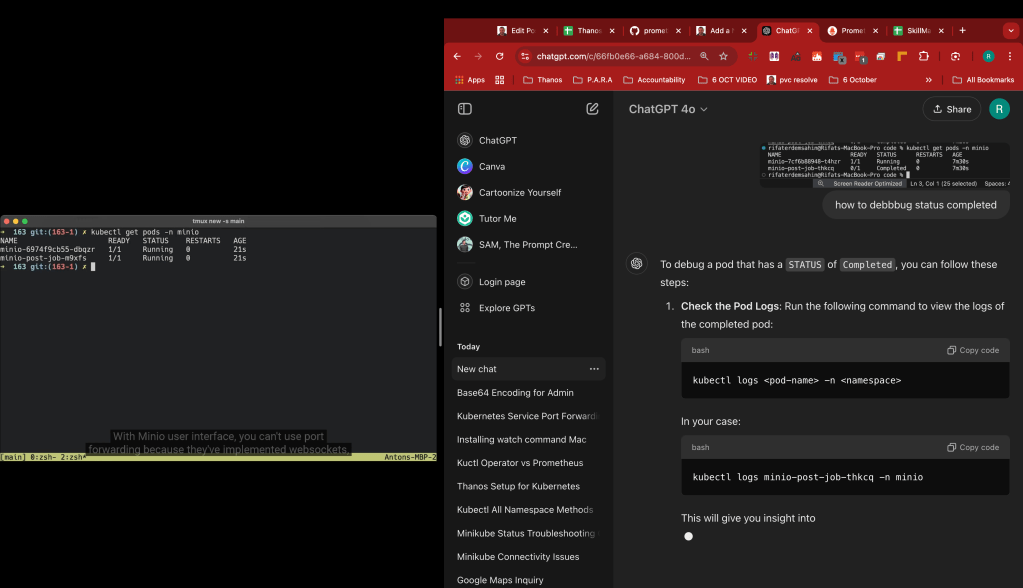
Task: Open Kubernetes Service Port Forward chat
Action: tap(528, 416)
